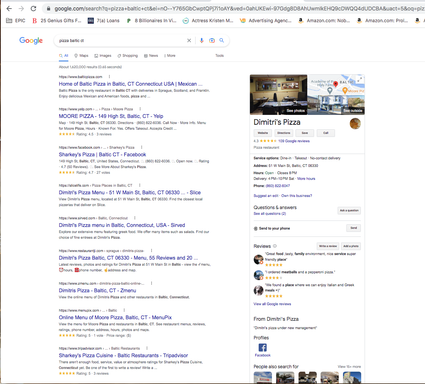Switch to the Shopping tab
The height and width of the screenshot is (384, 425).
pyautogui.click(x=128, y=56)
